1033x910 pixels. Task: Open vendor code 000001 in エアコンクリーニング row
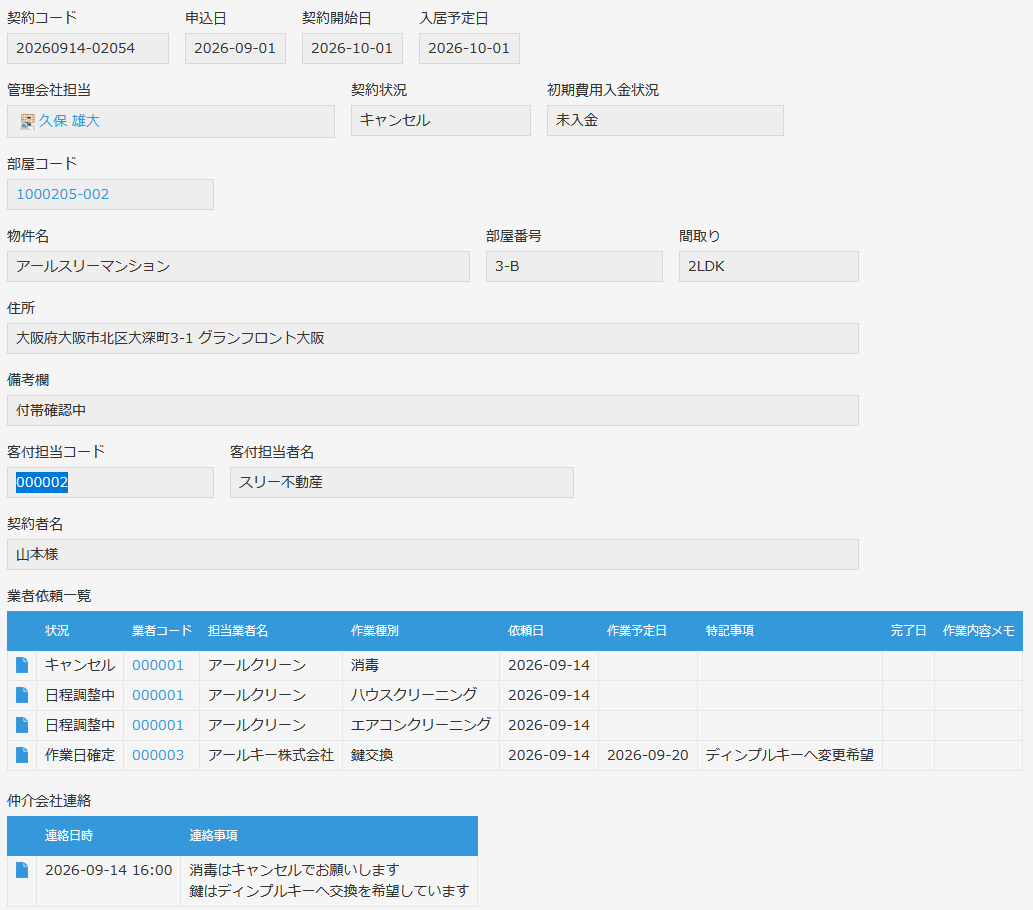tap(158, 725)
